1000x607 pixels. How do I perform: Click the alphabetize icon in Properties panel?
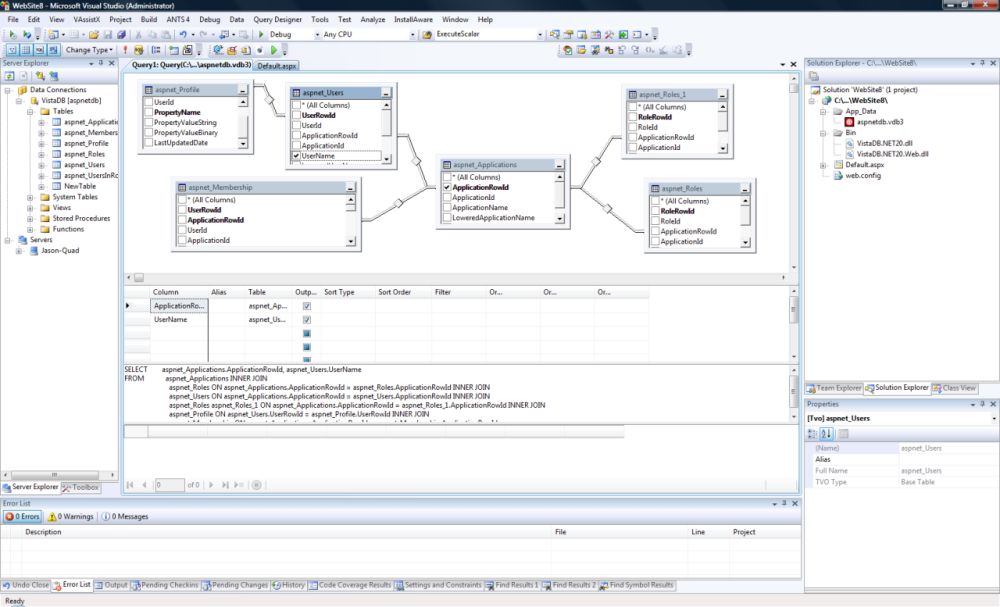pos(824,433)
